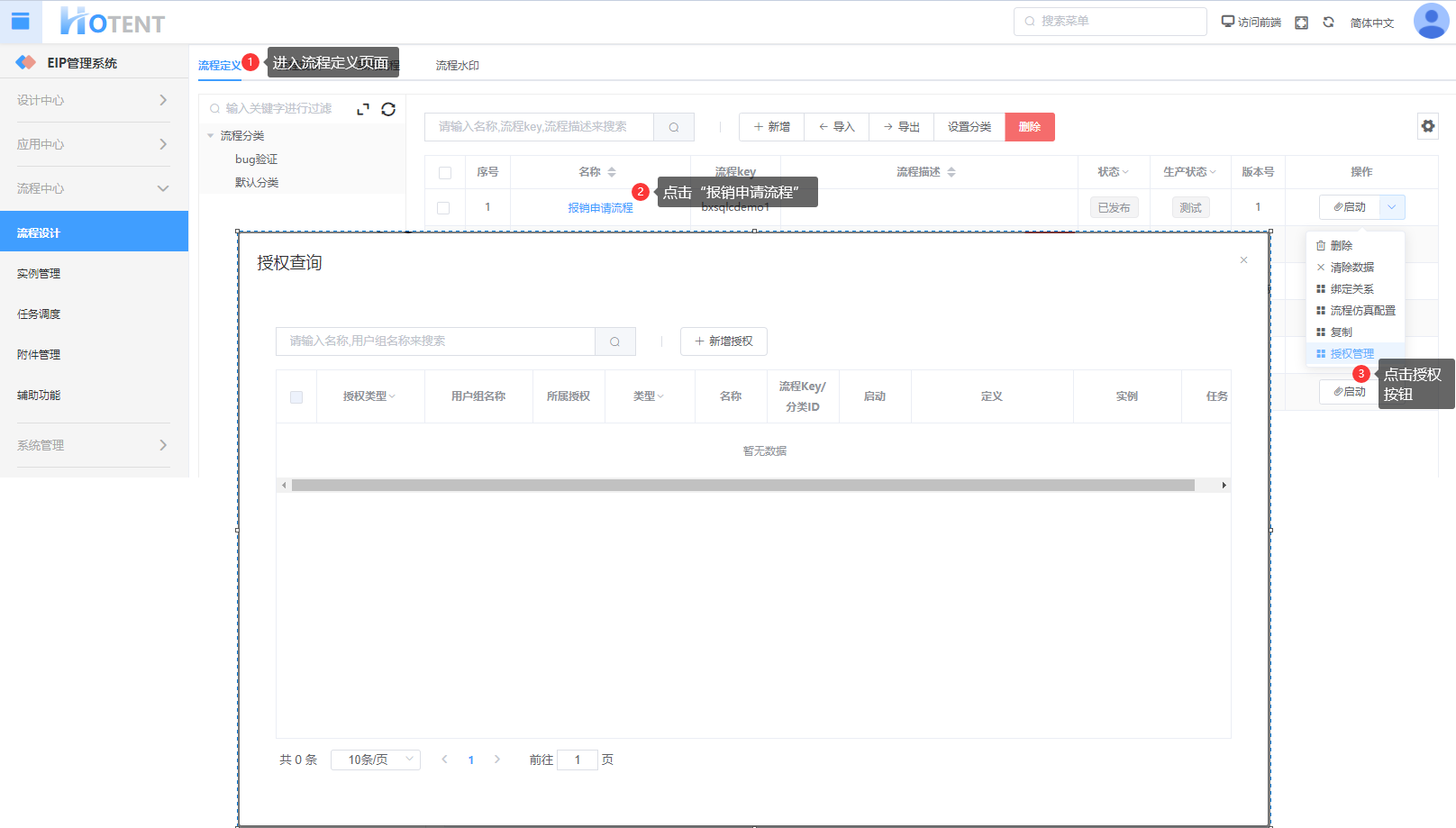Open the 10条/页 page size dropdown

click(376, 760)
